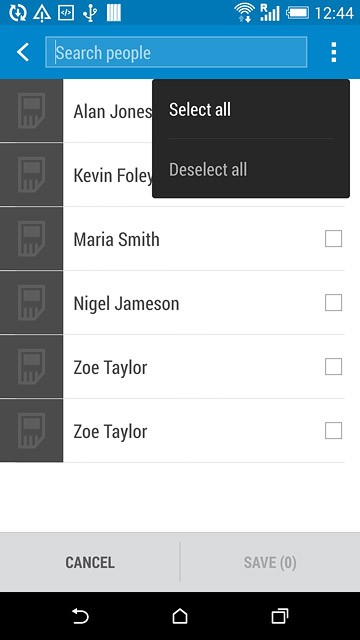
Task: Focus the Search people field
Action: pyautogui.click(x=176, y=52)
